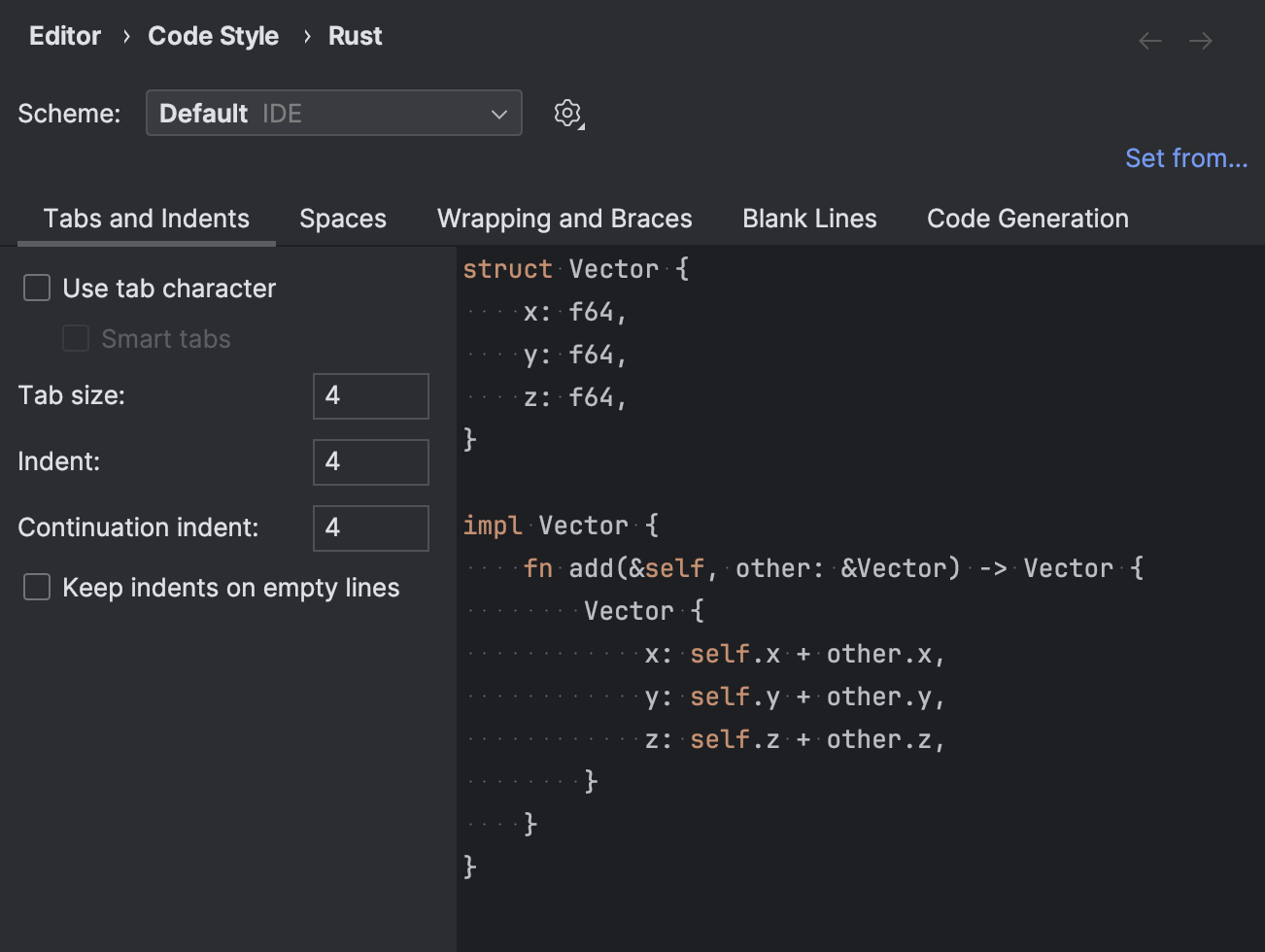The height and width of the screenshot is (952, 1265).
Task: Click the Set from... link
Action: (x=1185, y=157)
